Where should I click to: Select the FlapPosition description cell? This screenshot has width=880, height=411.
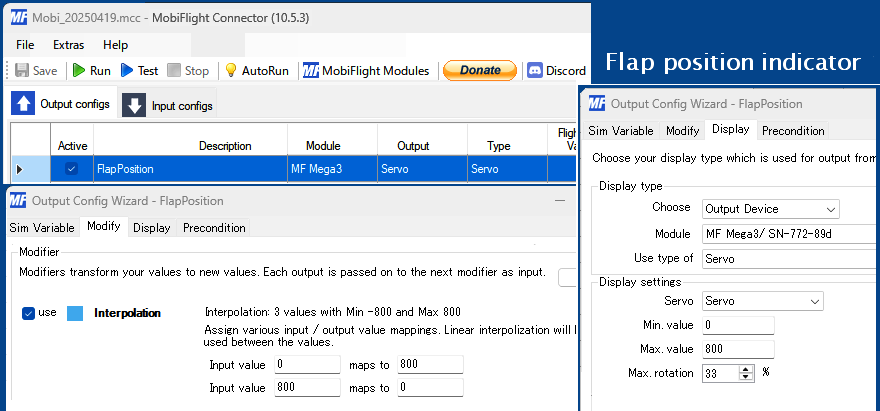[190, 169]
